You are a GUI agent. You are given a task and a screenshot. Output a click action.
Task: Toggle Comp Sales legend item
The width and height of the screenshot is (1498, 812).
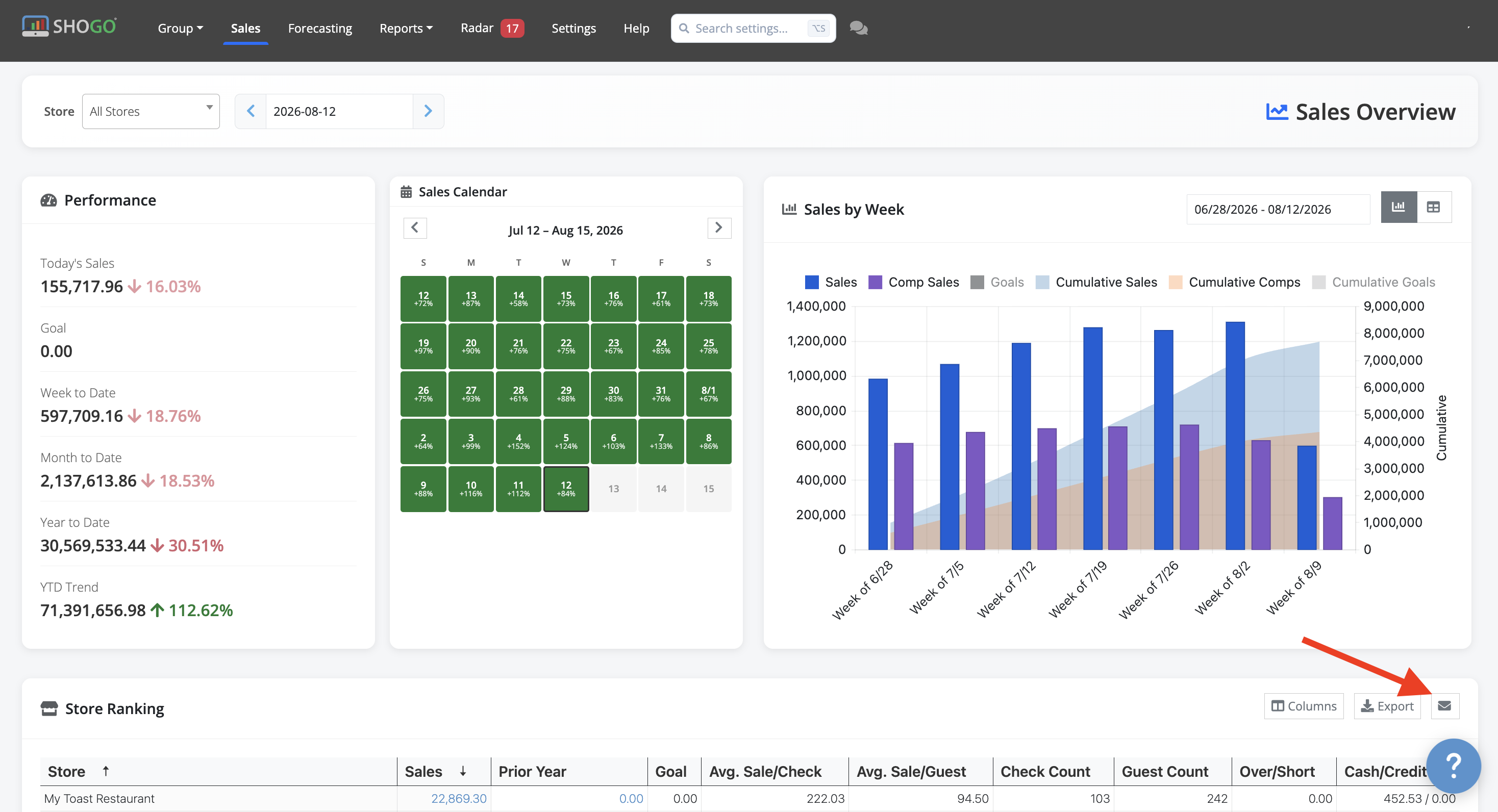click(914, 282)
